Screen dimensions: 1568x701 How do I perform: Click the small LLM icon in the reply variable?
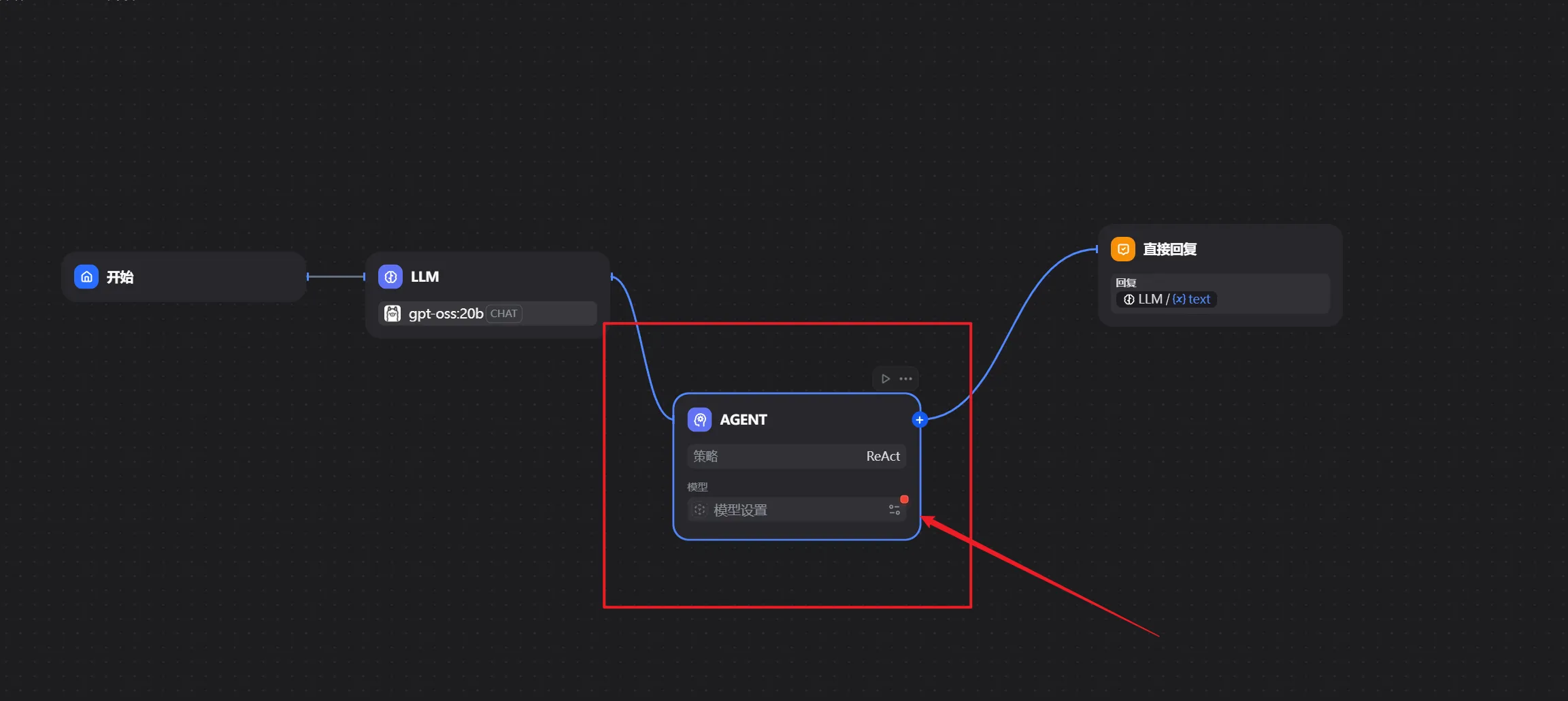click(x=1129, y=299)
